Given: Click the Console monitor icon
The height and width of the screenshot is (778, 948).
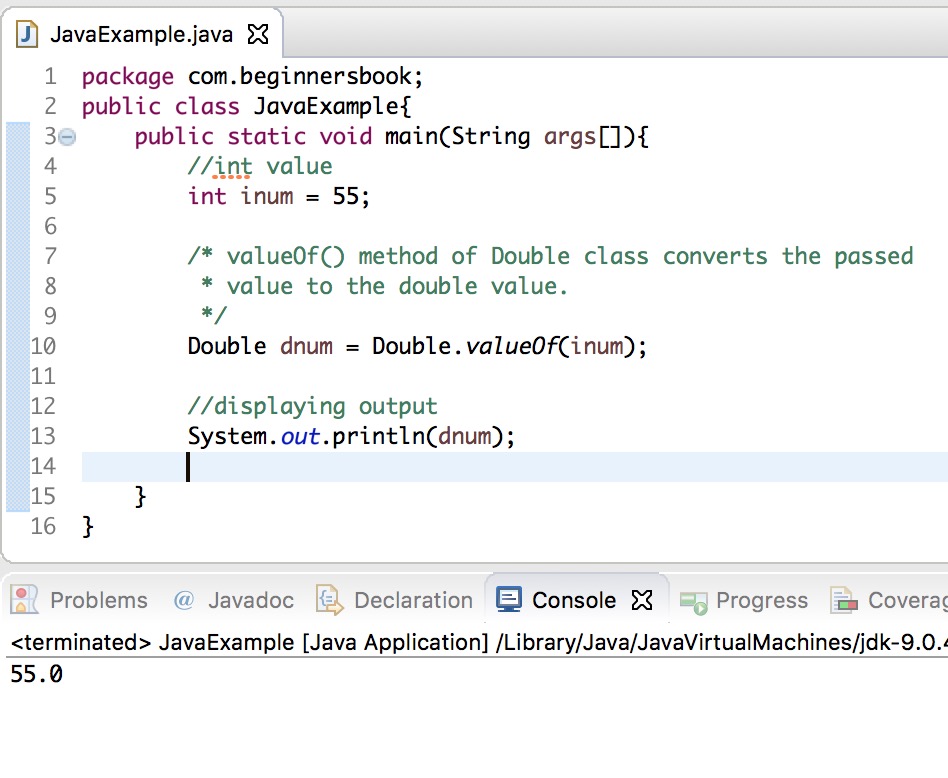Looking at the screenshot, I should (509, 600).
